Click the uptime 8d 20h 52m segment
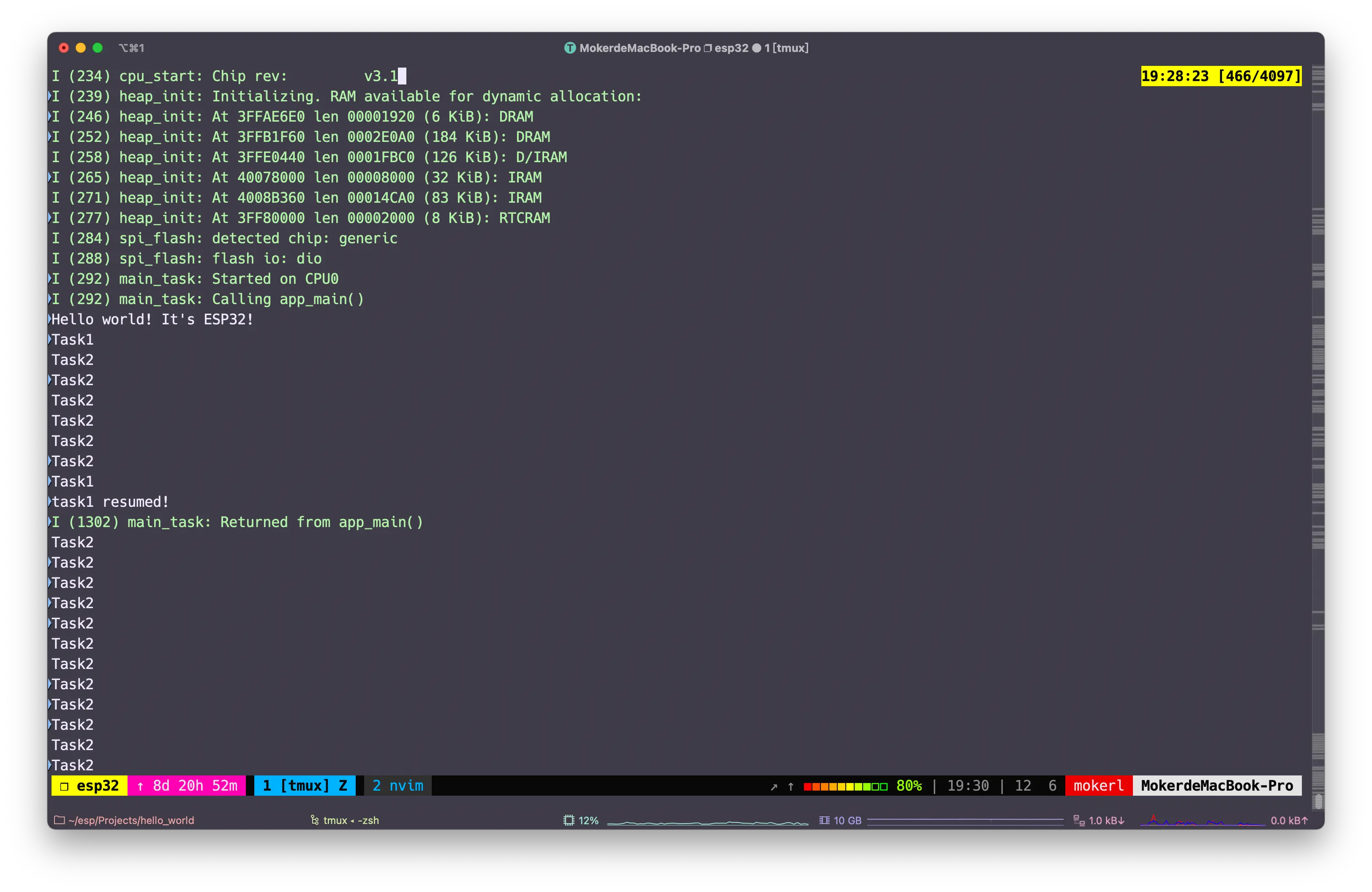Image resolution: width=1372 pixels, height=892 pixels. click(x=187, y=786)
